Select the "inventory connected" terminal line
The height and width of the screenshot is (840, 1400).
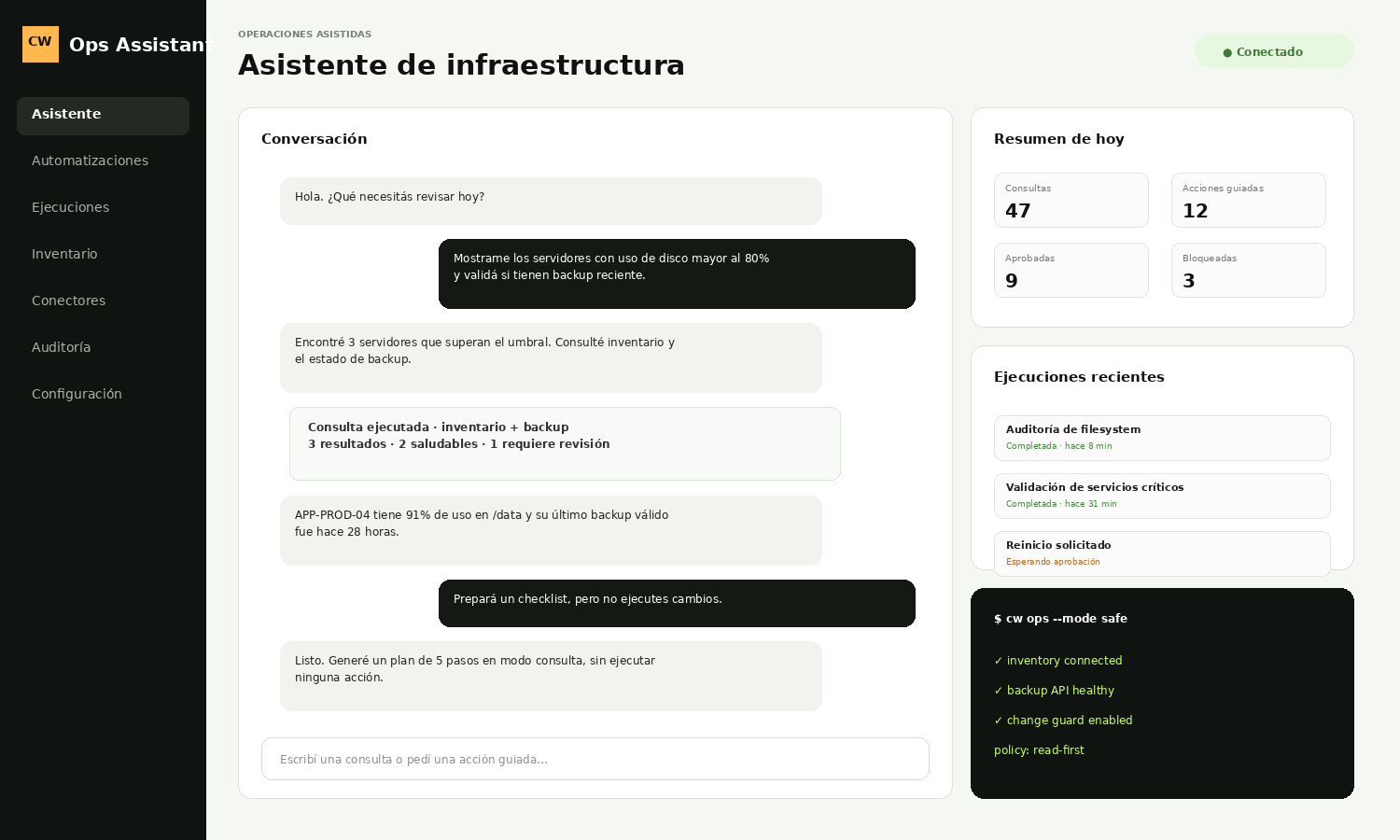(x=1058, y=661)
